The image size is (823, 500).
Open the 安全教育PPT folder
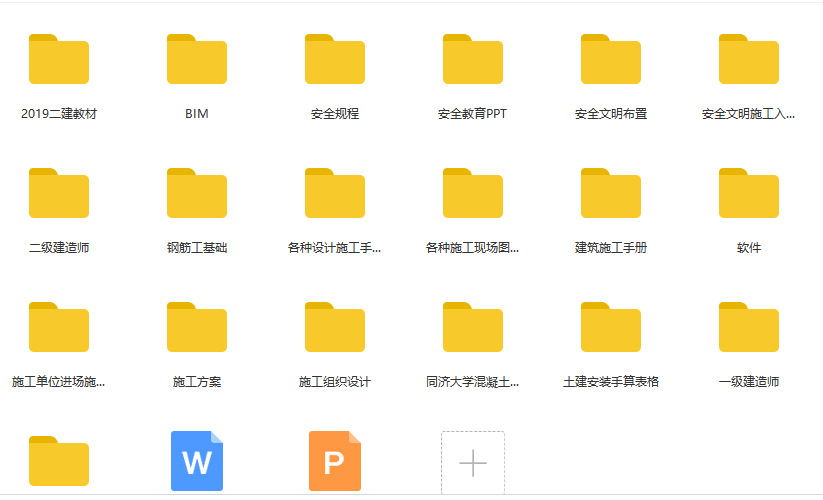pyautogui.click(x=473, y=60)
